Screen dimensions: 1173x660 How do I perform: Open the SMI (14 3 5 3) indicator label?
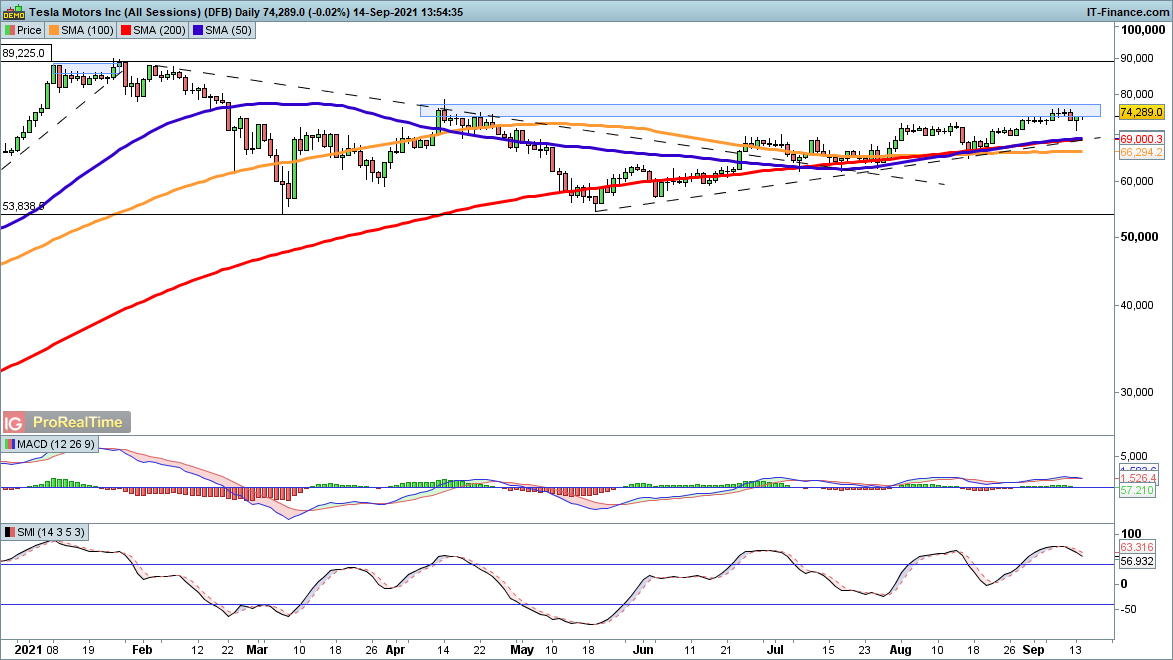(x=44, y=533)
